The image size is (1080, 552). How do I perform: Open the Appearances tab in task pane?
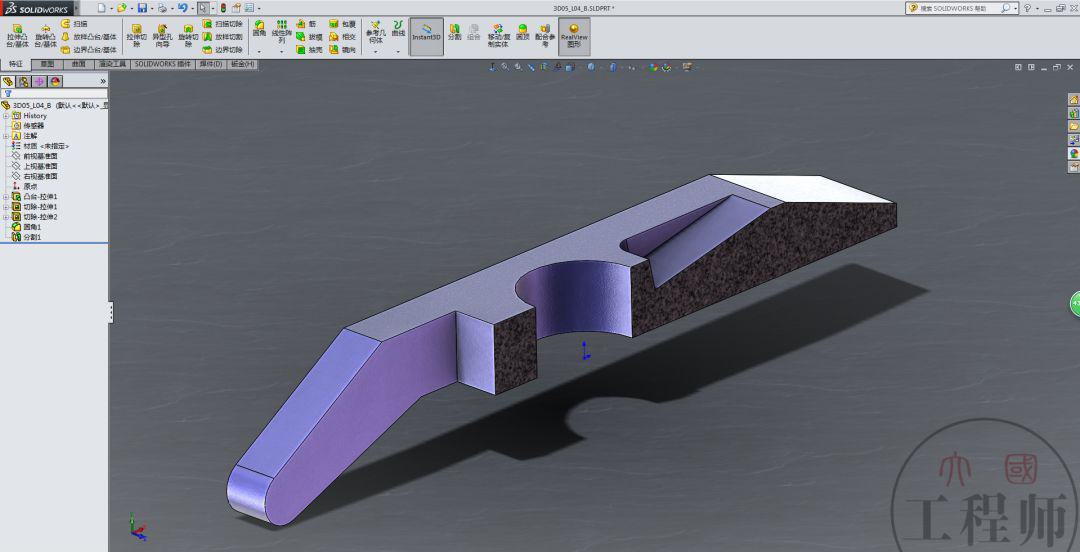click(x=1073, y=153)
